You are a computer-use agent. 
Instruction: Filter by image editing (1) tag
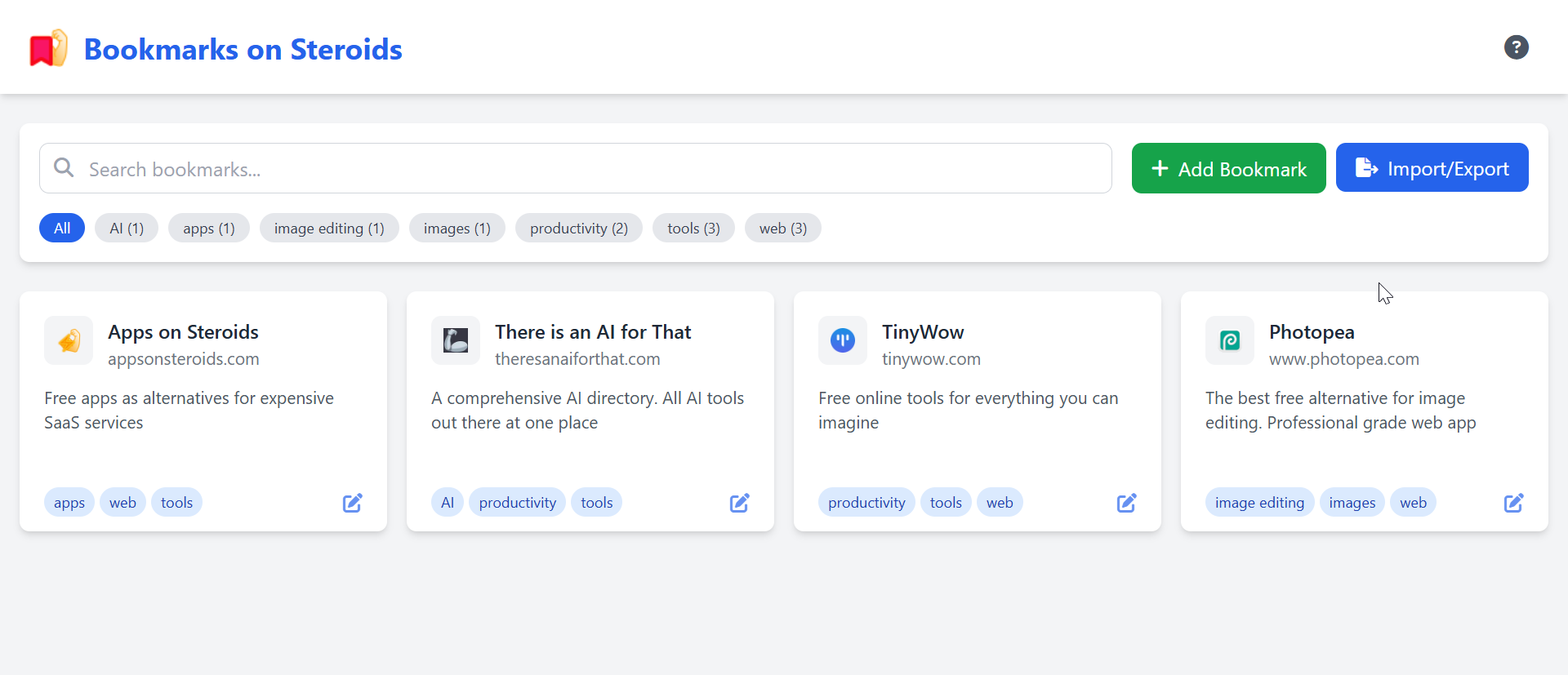click(329, 229)
